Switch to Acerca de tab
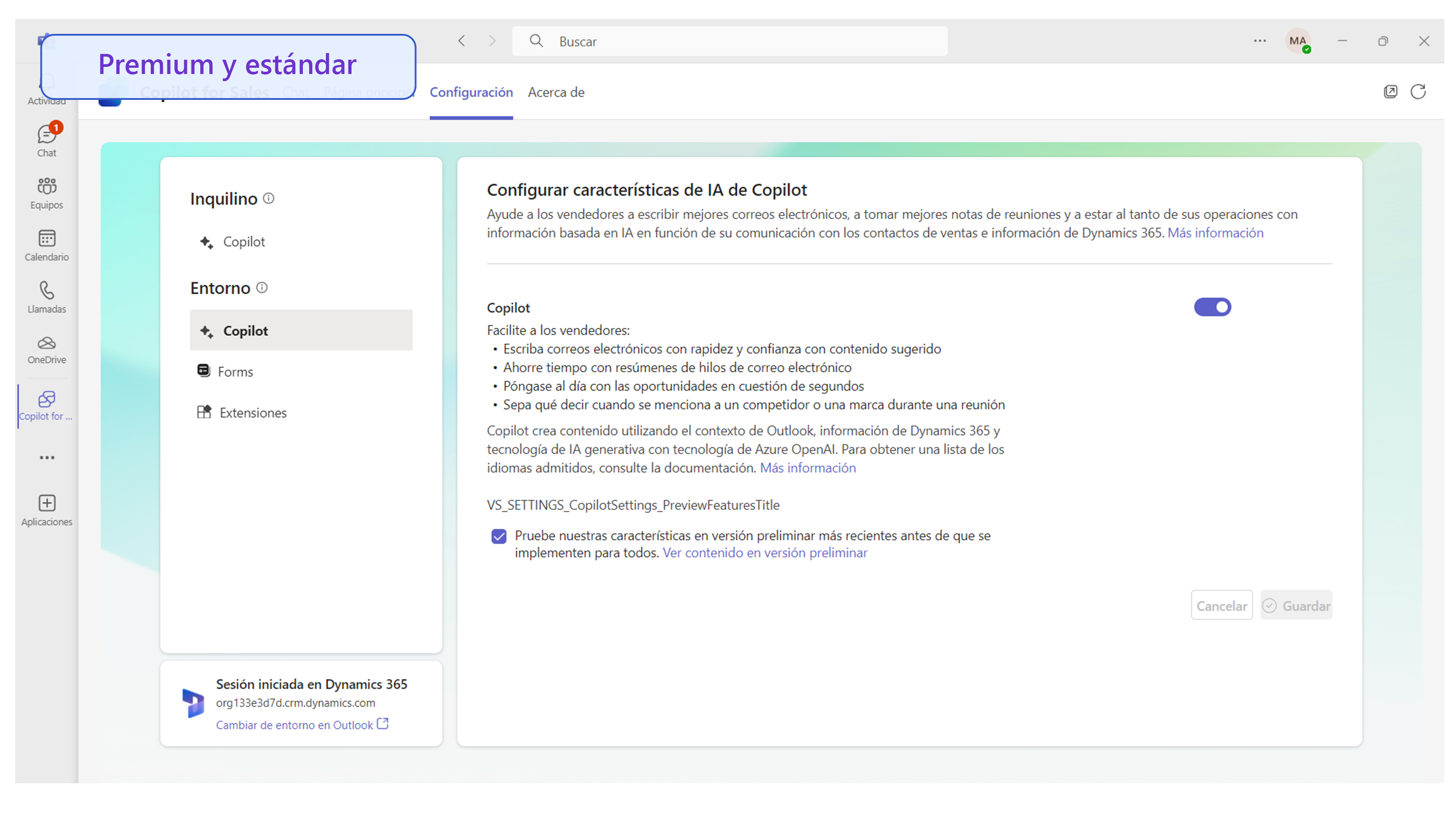Screen dimensions: 1456x831 tap(555, 92)
